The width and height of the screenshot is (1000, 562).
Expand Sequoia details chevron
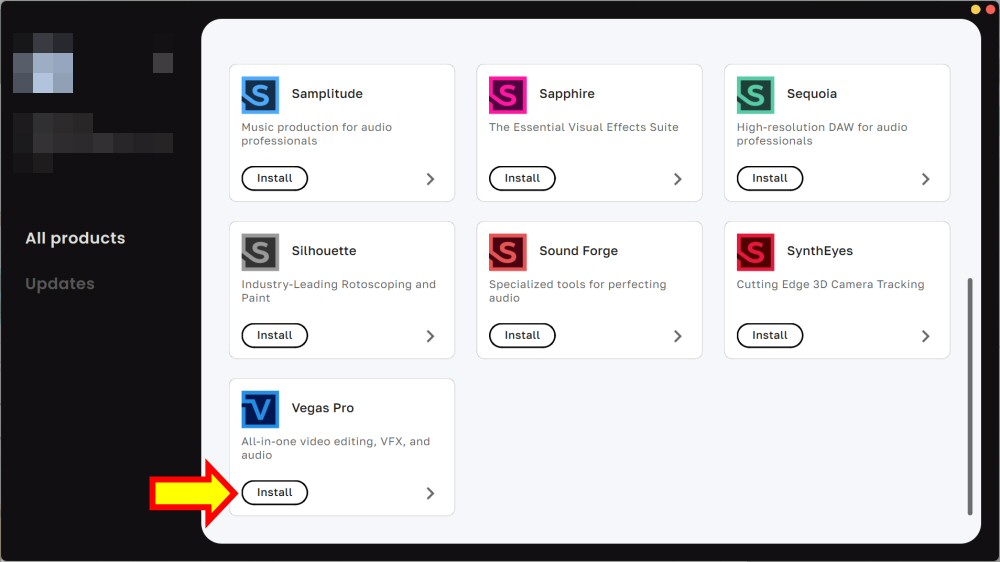click(925, 179)
